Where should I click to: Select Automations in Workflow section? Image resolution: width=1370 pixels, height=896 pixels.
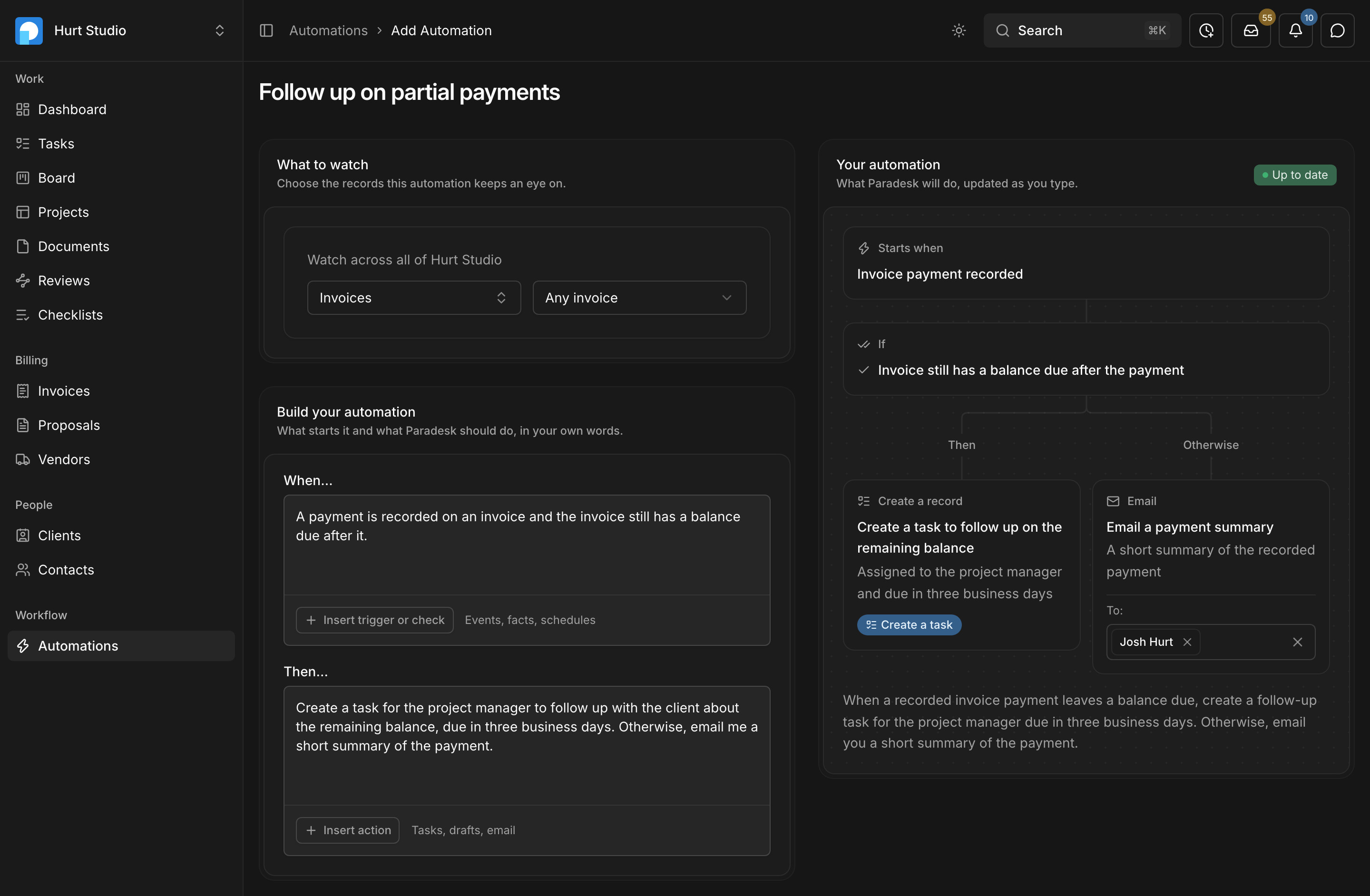tap(121, 646)
